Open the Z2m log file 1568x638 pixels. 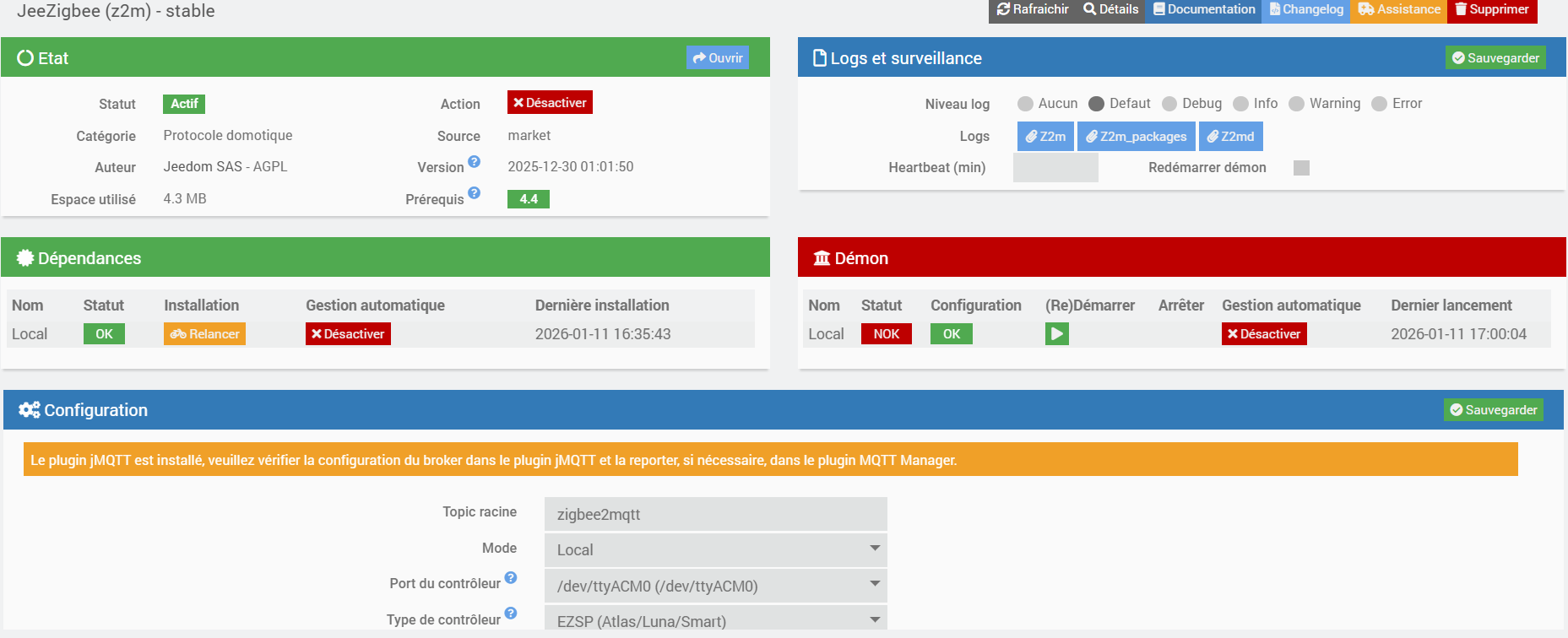pos(1045,137)
